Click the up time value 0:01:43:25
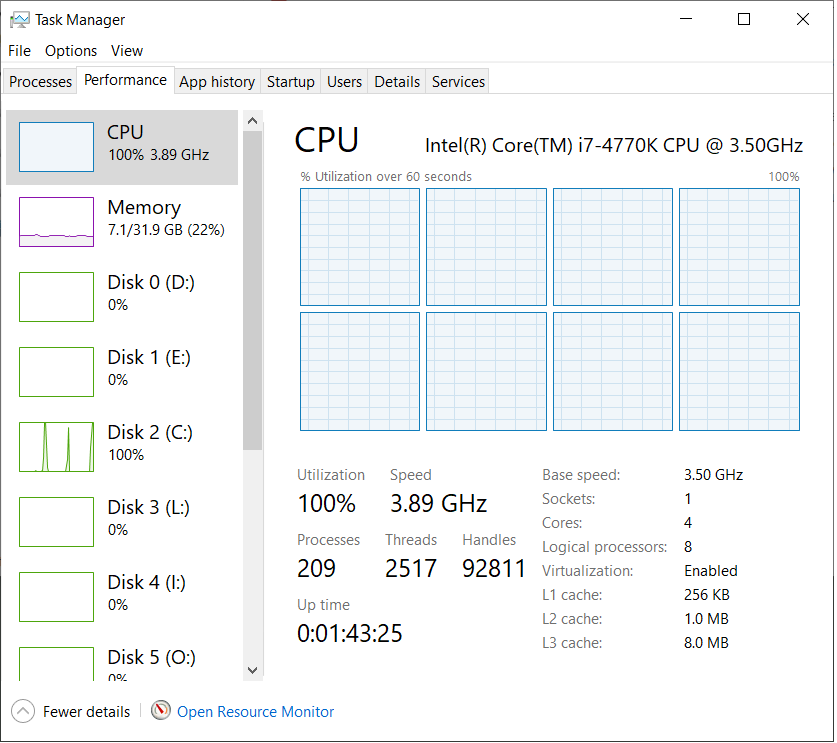The width and height of the screenshot is (837, 743). [350, 635]
